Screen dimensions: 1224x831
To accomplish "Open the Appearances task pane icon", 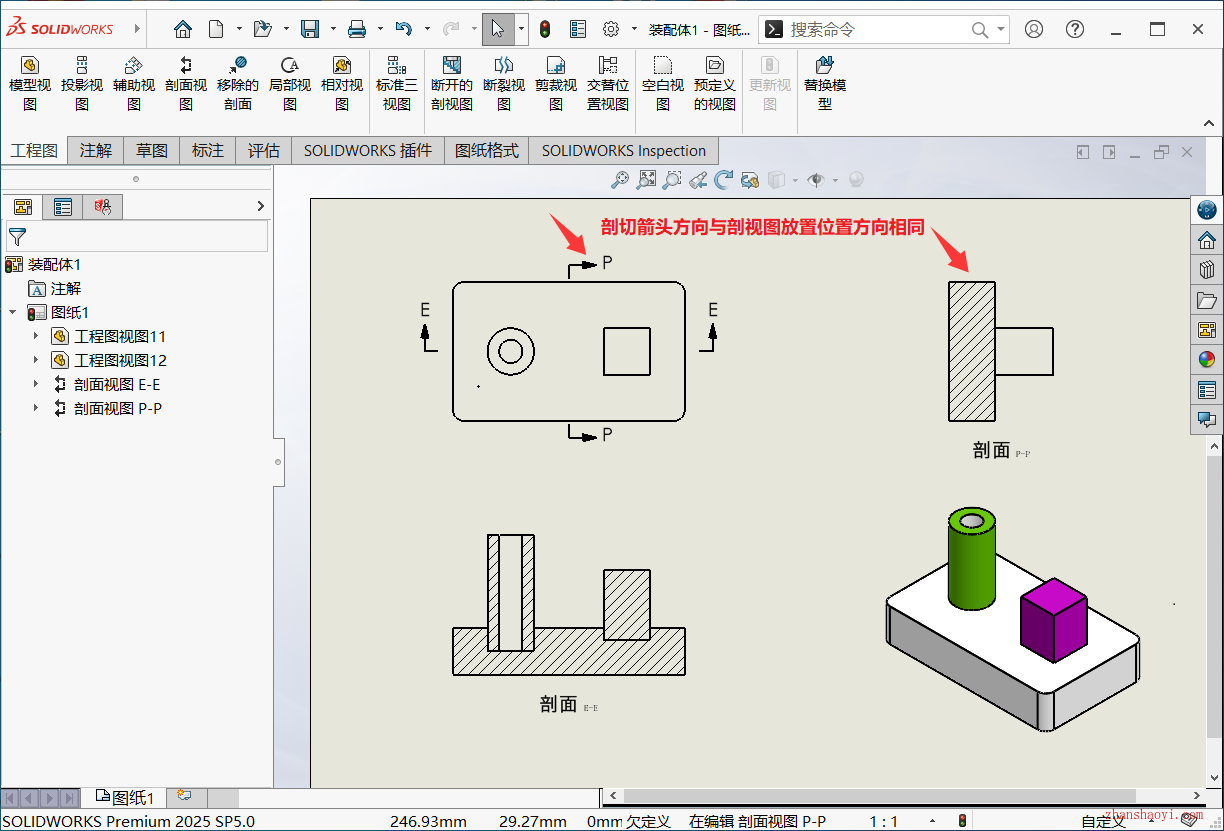I will (1207, 360).
